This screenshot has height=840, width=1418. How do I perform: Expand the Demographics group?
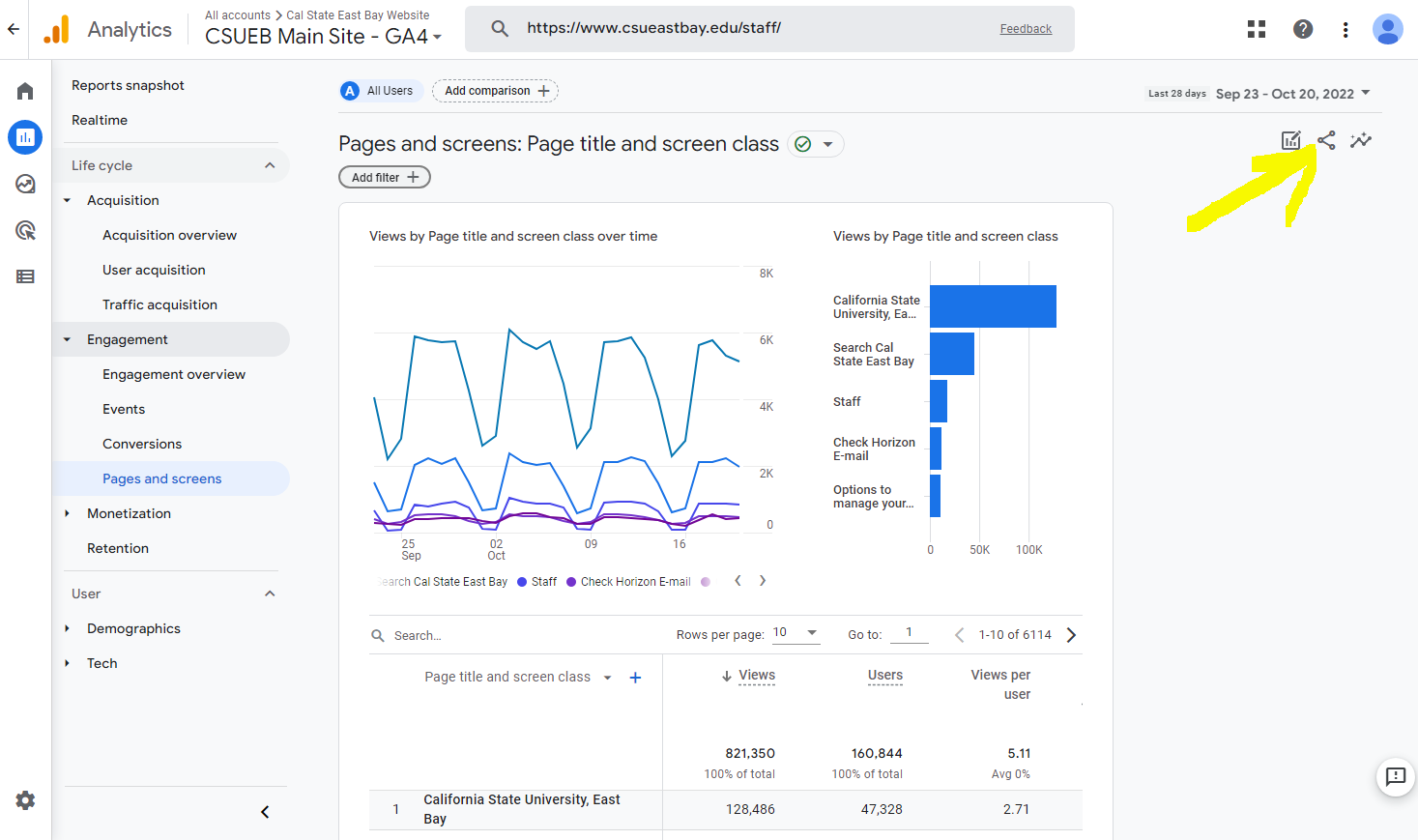click(67, 628)
